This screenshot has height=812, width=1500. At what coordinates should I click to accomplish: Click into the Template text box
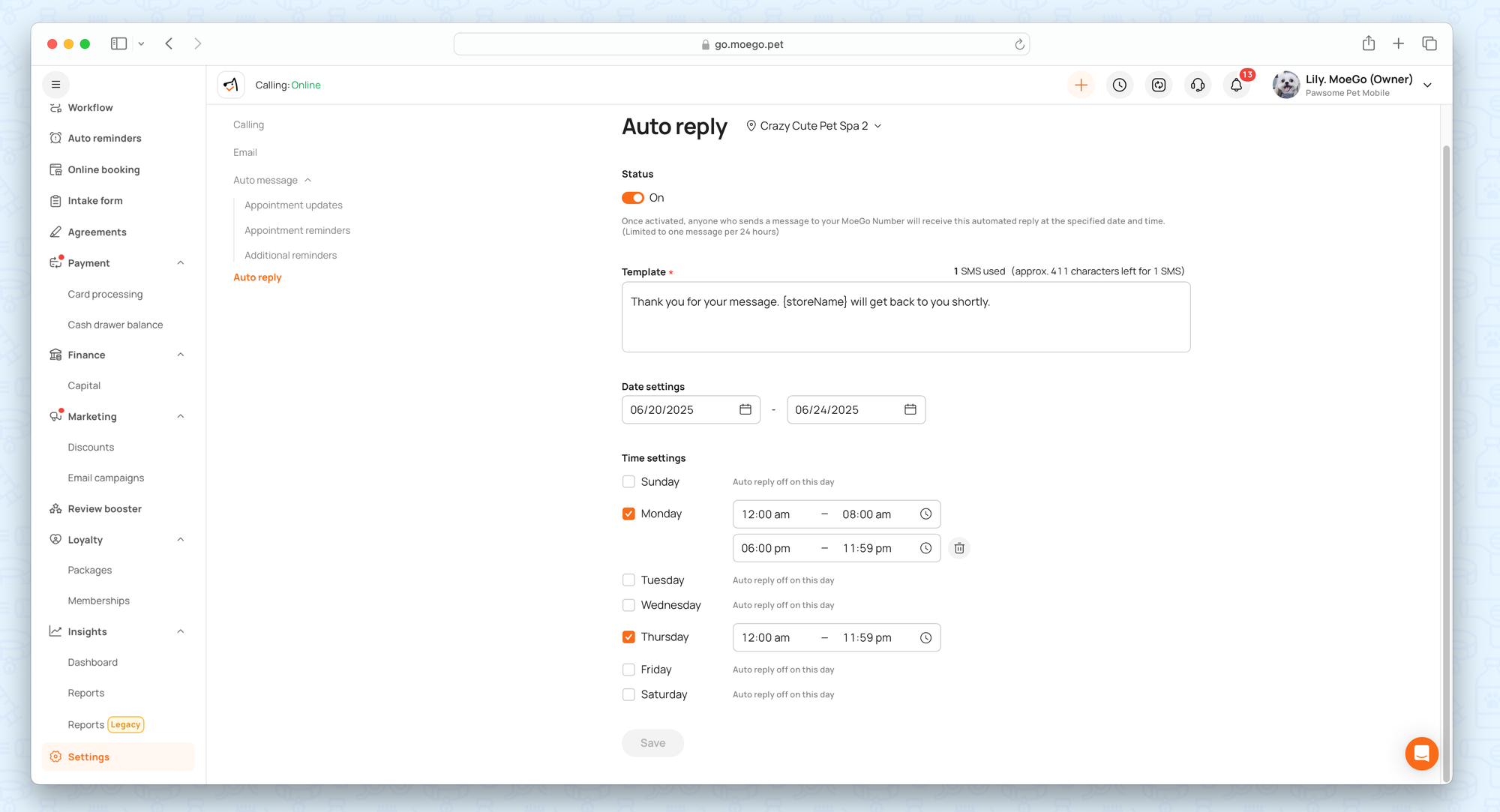coord(905,317)
